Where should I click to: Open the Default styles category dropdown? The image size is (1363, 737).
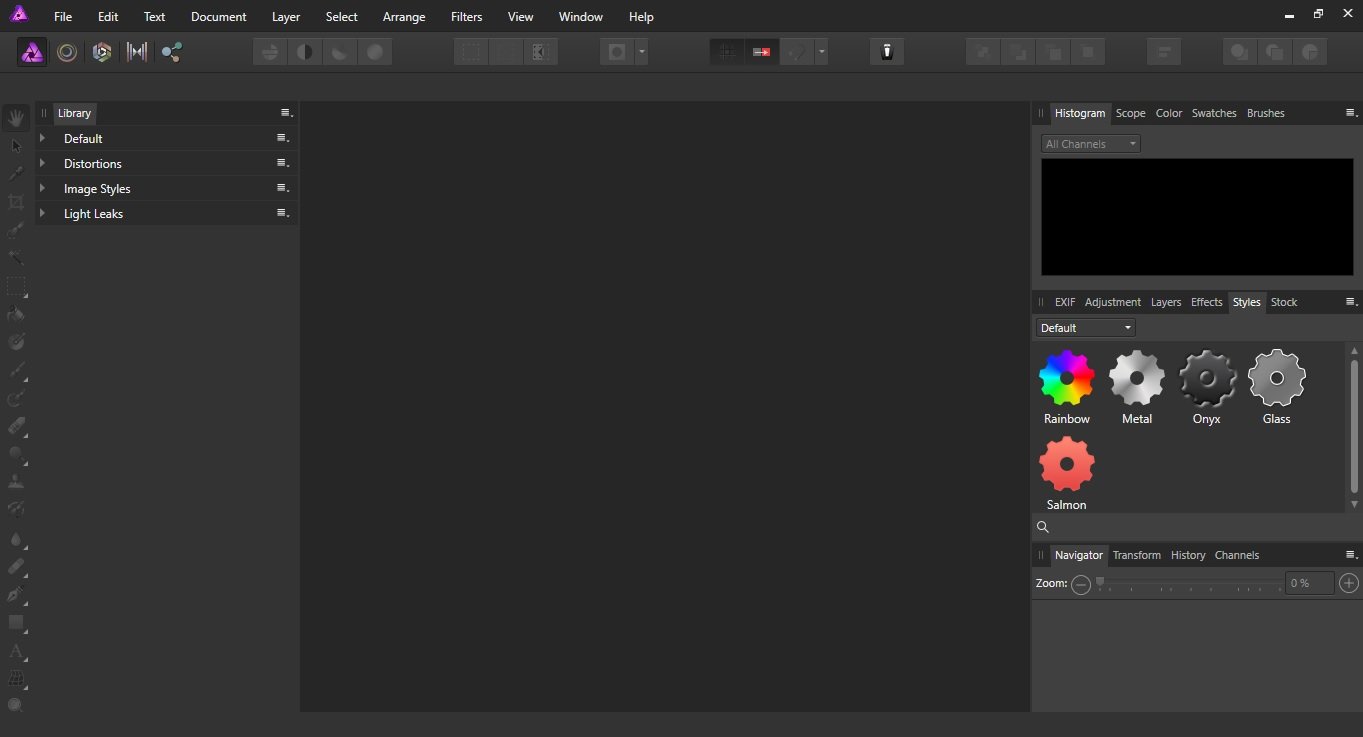pos(1085,327)
